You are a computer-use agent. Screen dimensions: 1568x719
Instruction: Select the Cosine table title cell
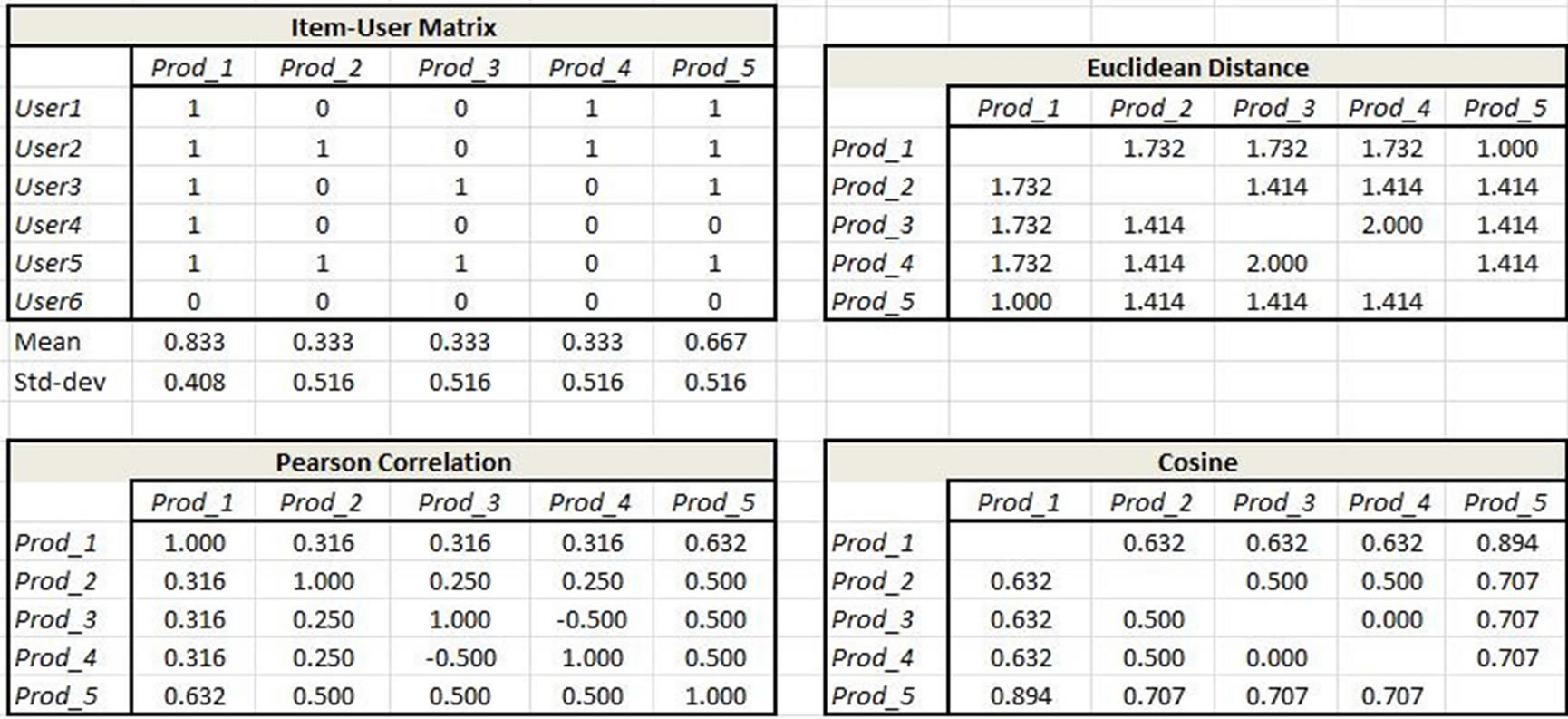point(1196,462)
